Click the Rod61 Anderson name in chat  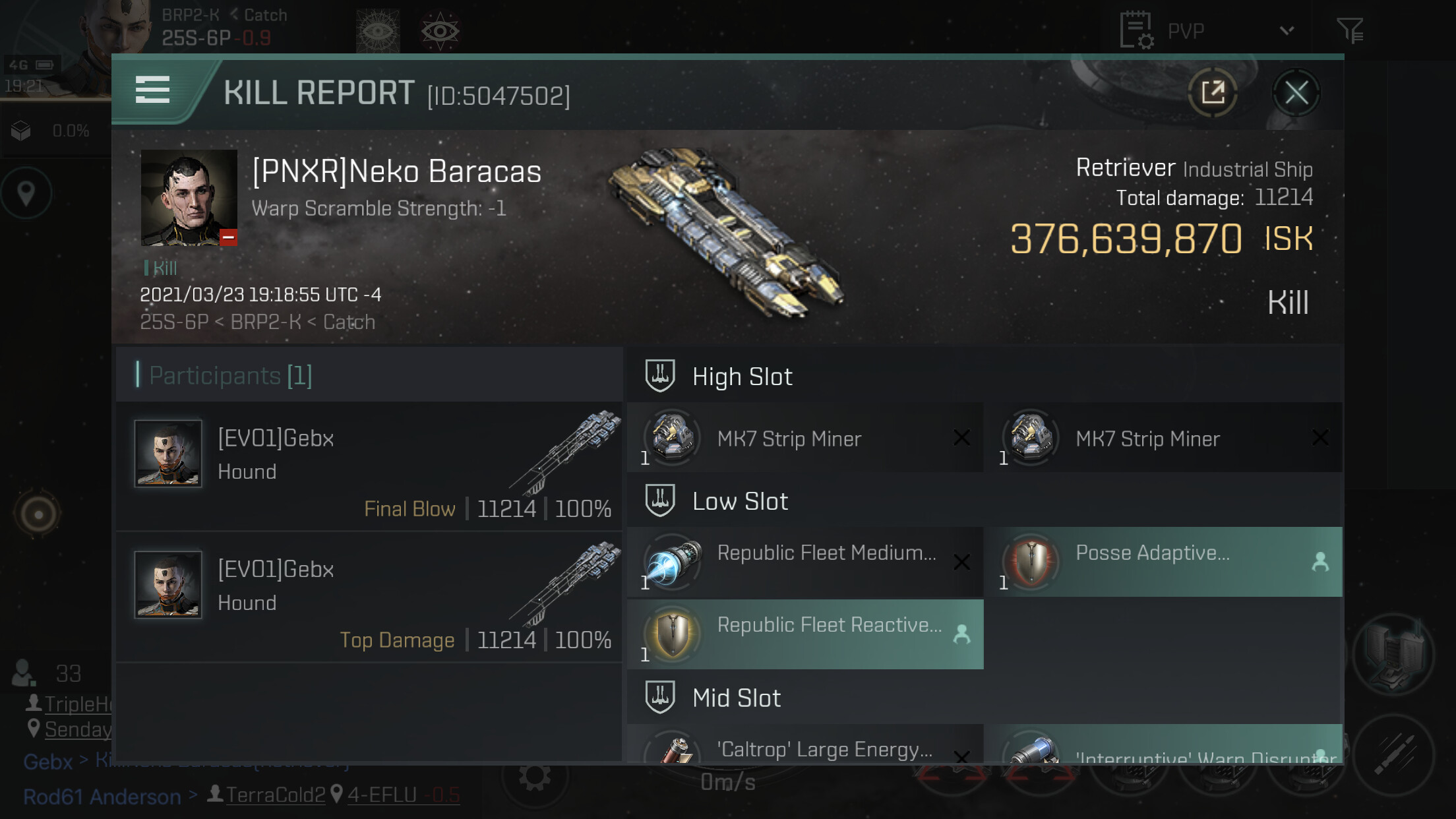pos(102,797)
